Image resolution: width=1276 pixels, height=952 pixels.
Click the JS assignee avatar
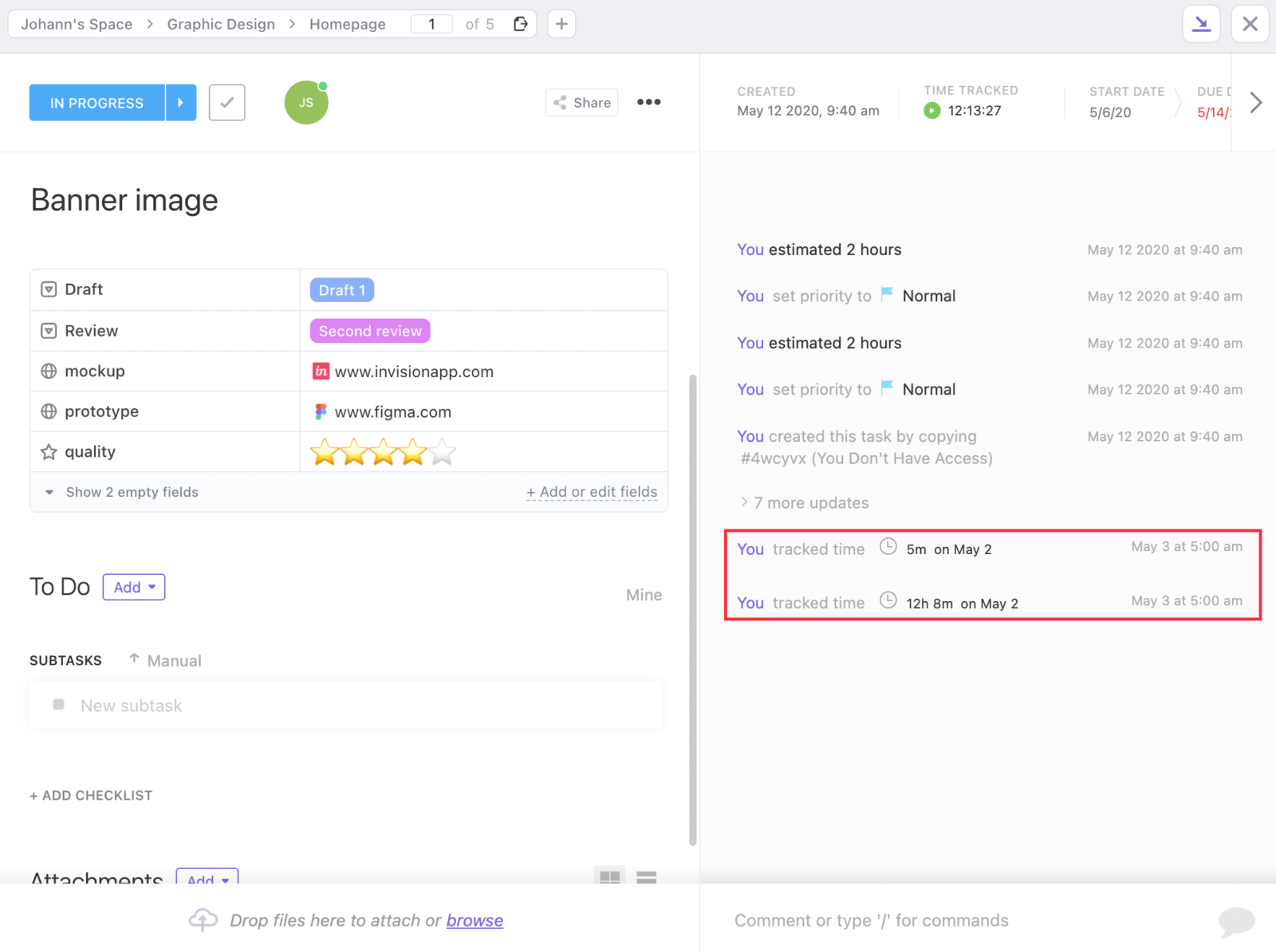(x=306, y=103)
